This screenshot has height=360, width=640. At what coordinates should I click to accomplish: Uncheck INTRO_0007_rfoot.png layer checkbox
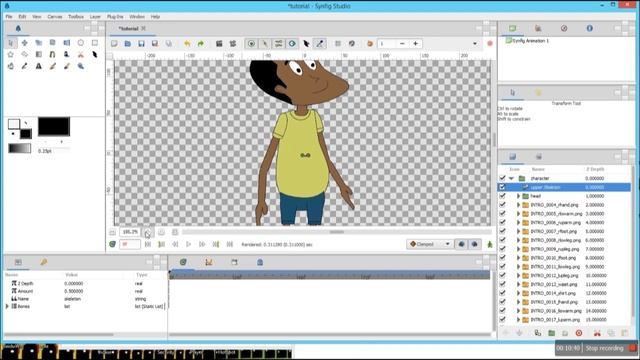(502, 231)
